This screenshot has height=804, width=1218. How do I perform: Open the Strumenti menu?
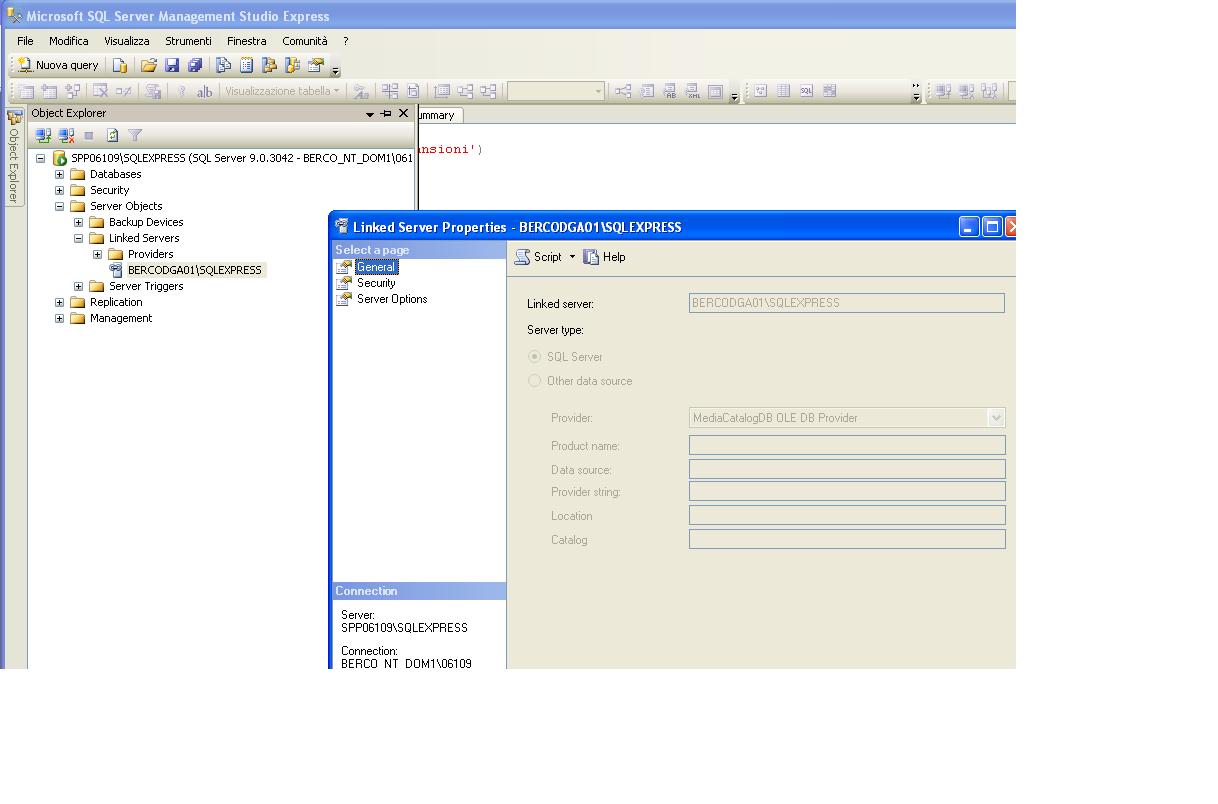[x=188, y=41]
